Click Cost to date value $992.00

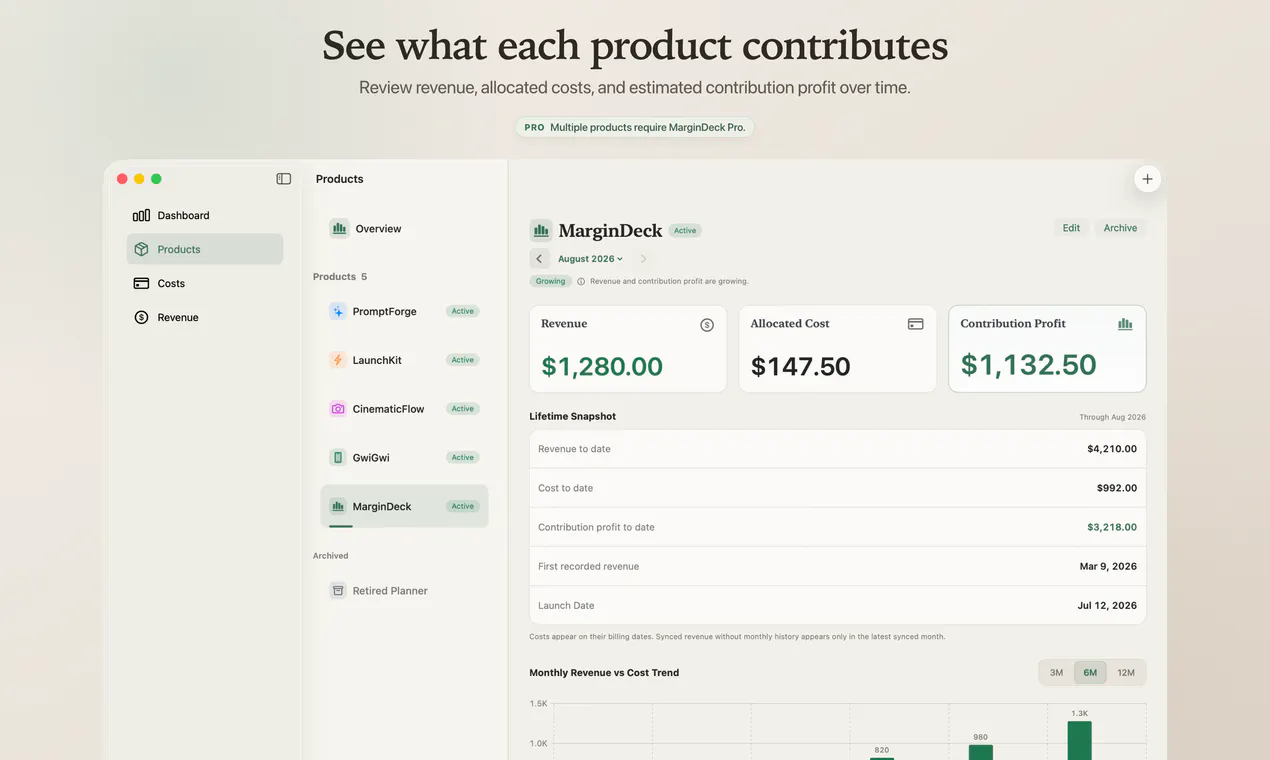[1117, 488]
